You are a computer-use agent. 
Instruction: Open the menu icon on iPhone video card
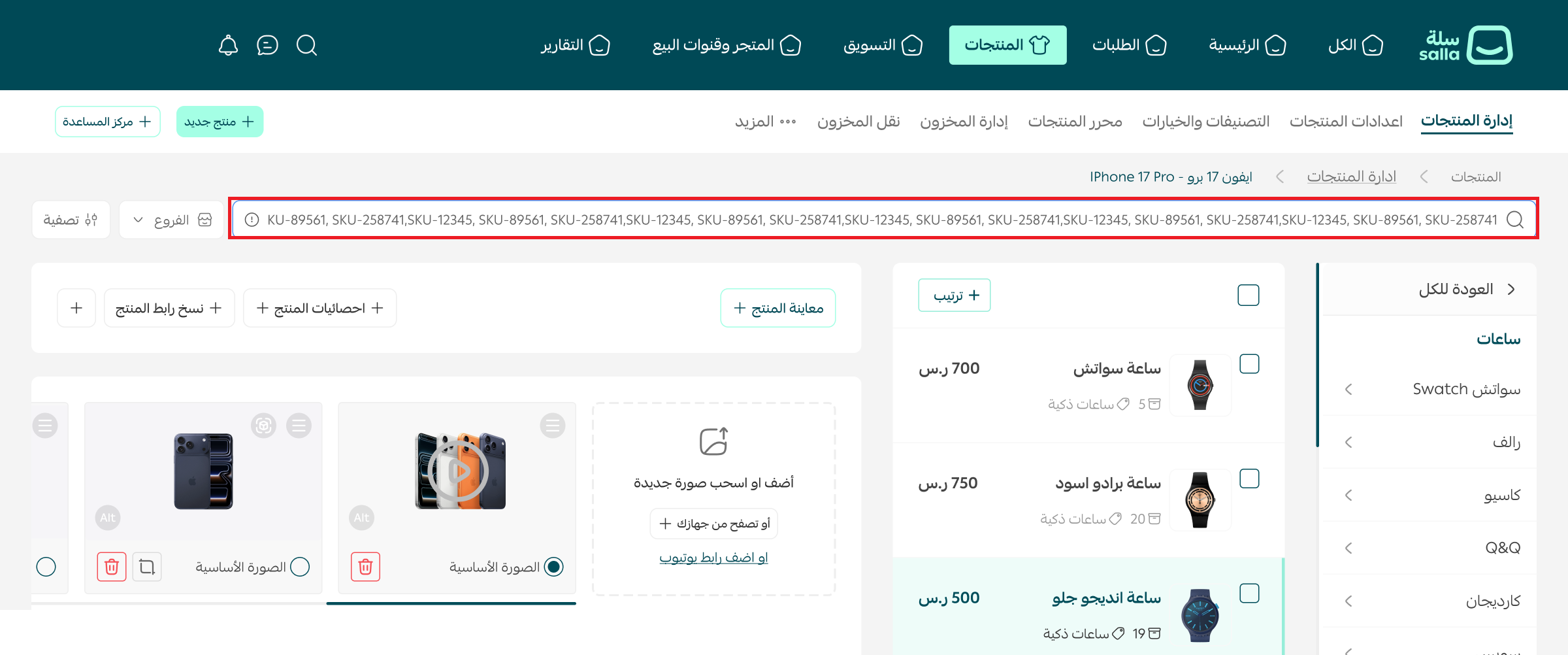(552, 426)
